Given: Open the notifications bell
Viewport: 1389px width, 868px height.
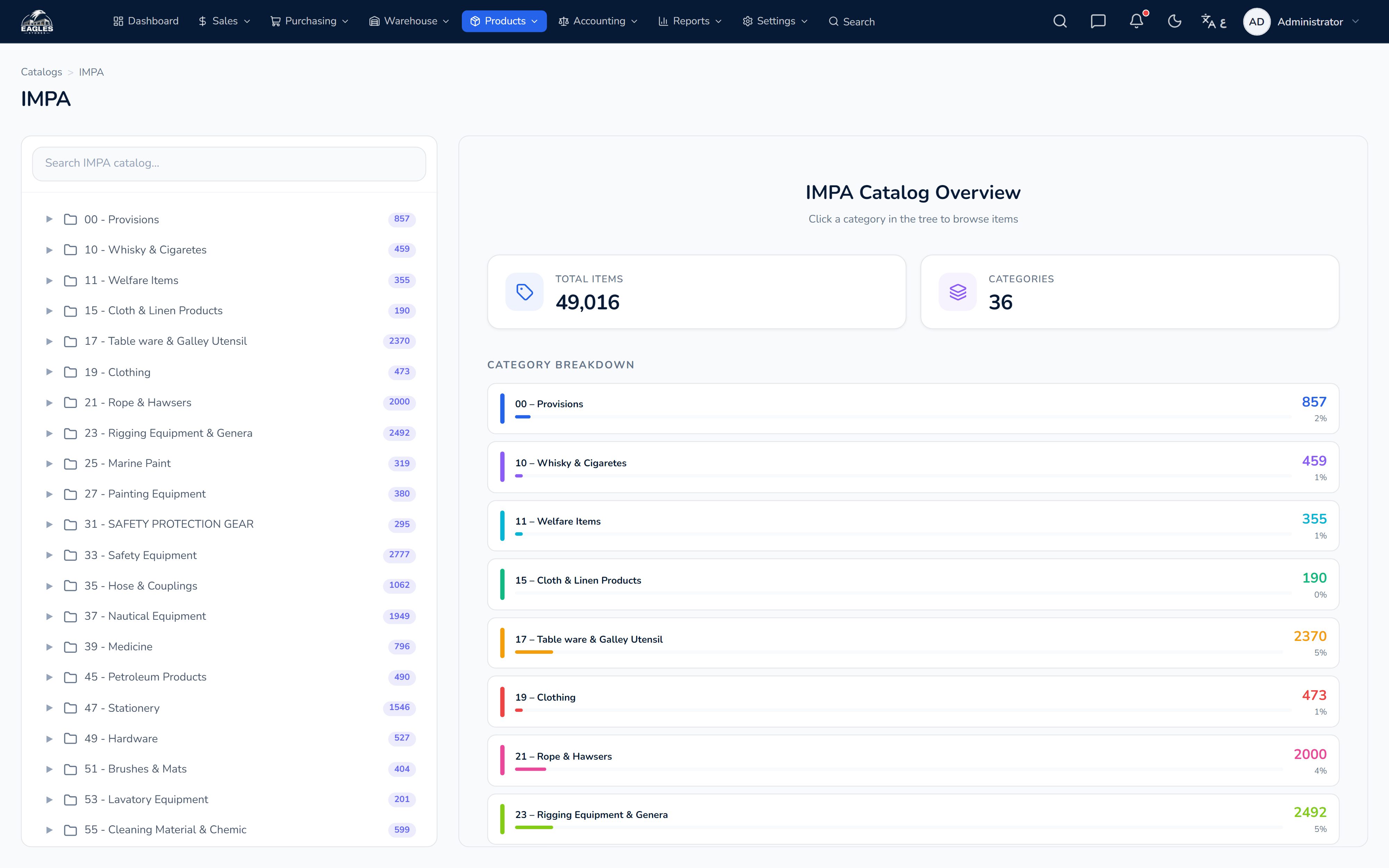Looking at the screenshot, I should click(x=1137, y=21).
